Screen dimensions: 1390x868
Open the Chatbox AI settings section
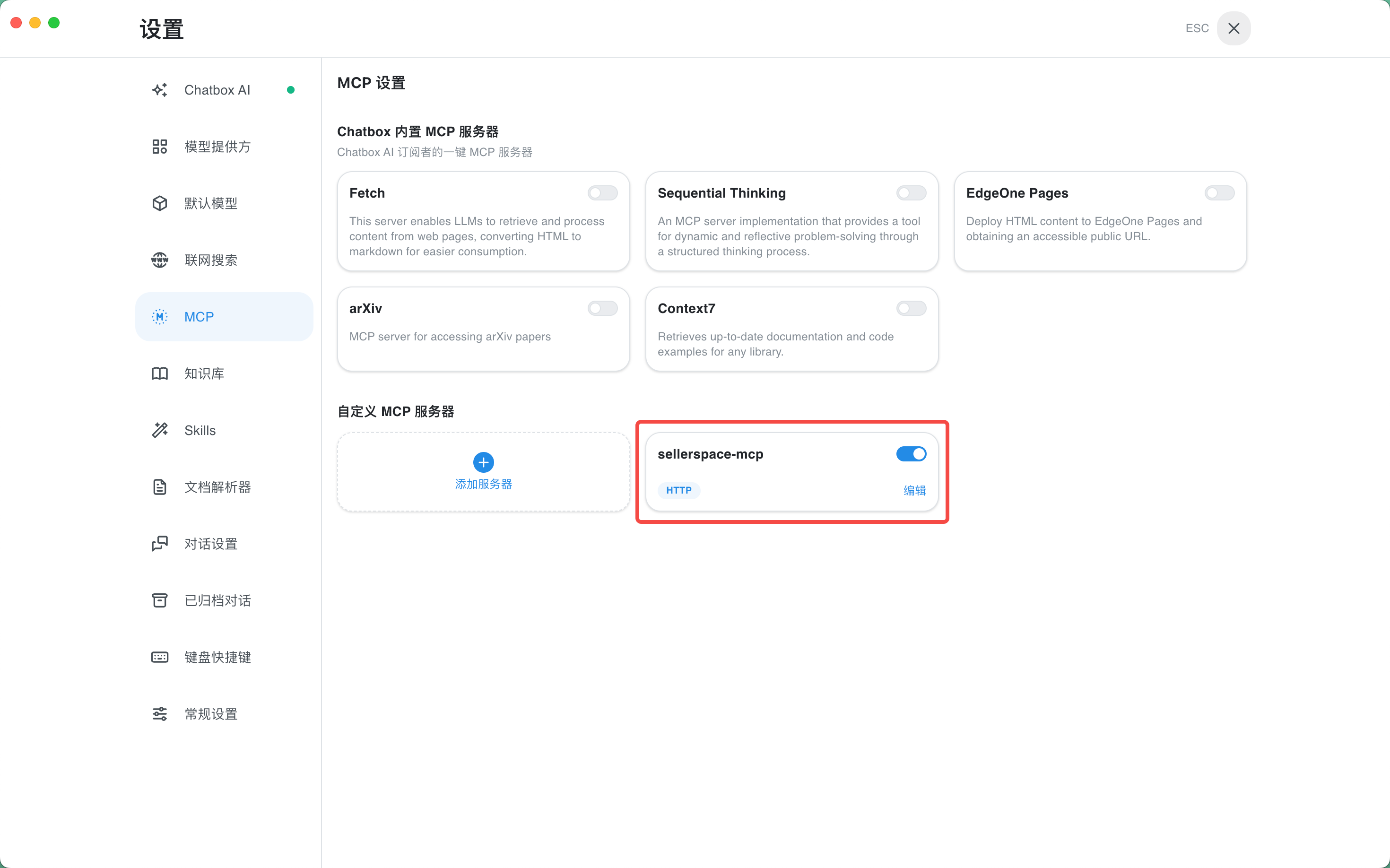[224, 90]
